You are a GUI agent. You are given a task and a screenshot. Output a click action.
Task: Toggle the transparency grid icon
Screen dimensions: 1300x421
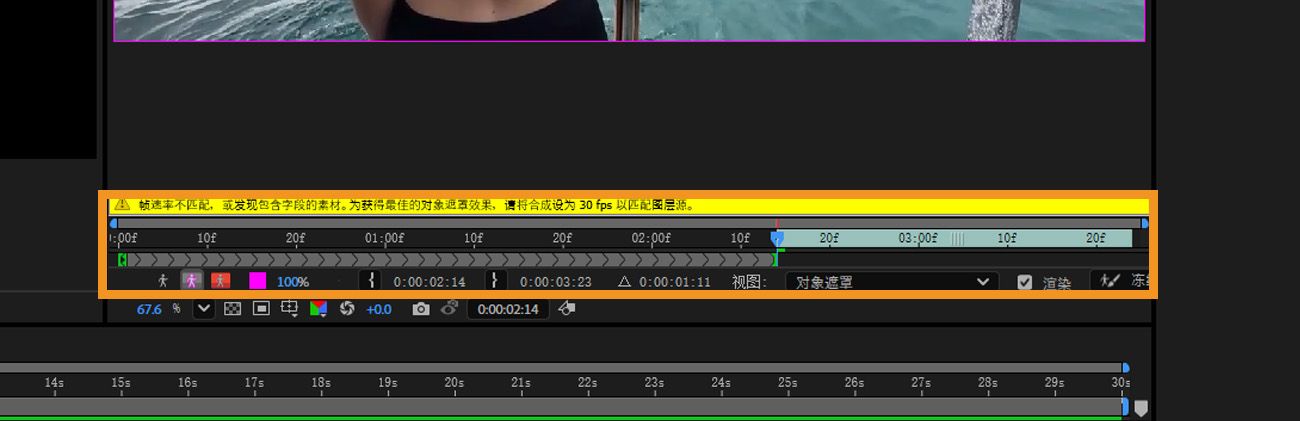coord(232,309)
